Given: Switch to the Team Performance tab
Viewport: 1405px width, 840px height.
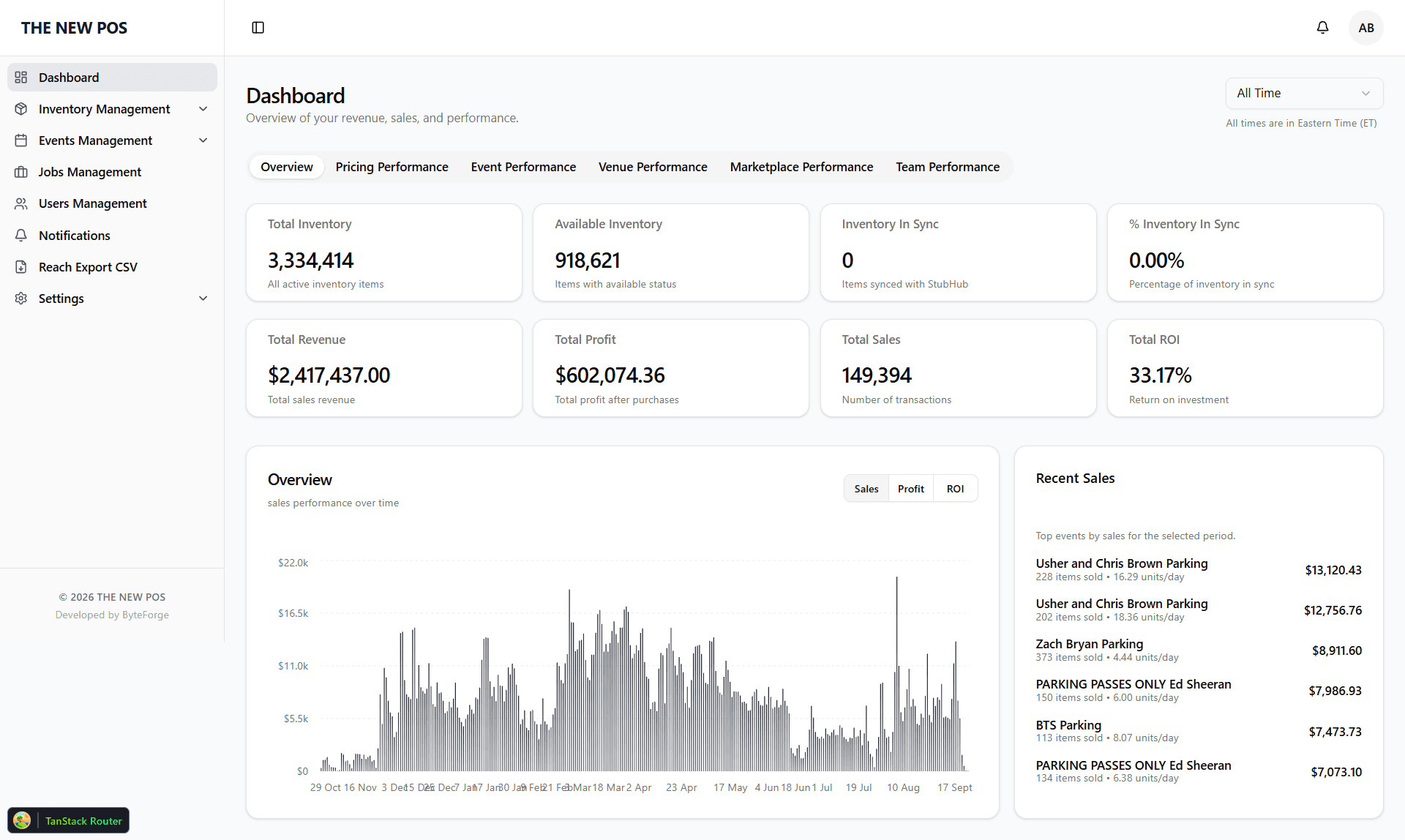Looking at the screenshot, I should (948, 167).
